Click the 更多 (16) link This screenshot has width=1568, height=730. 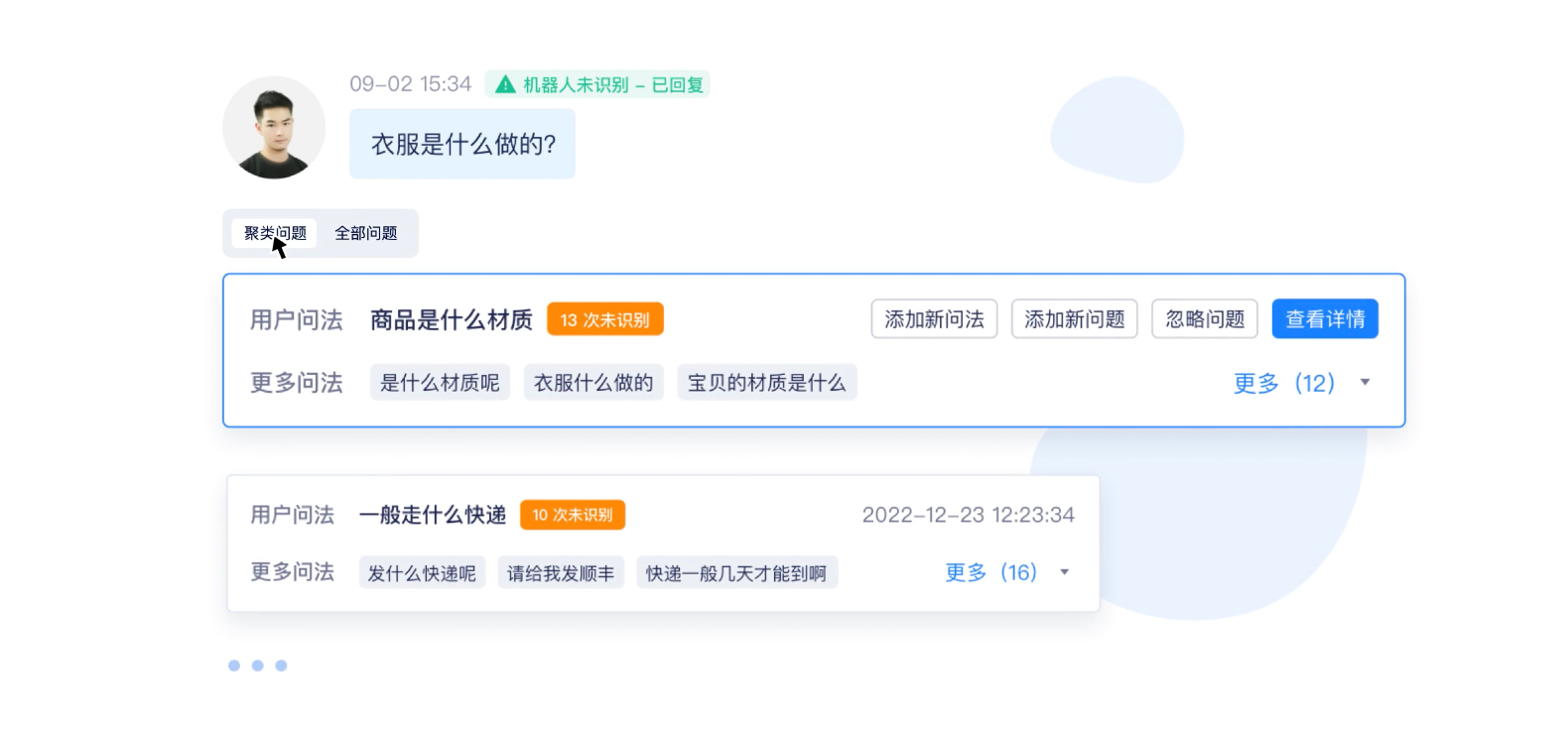[x=990, y=572]
